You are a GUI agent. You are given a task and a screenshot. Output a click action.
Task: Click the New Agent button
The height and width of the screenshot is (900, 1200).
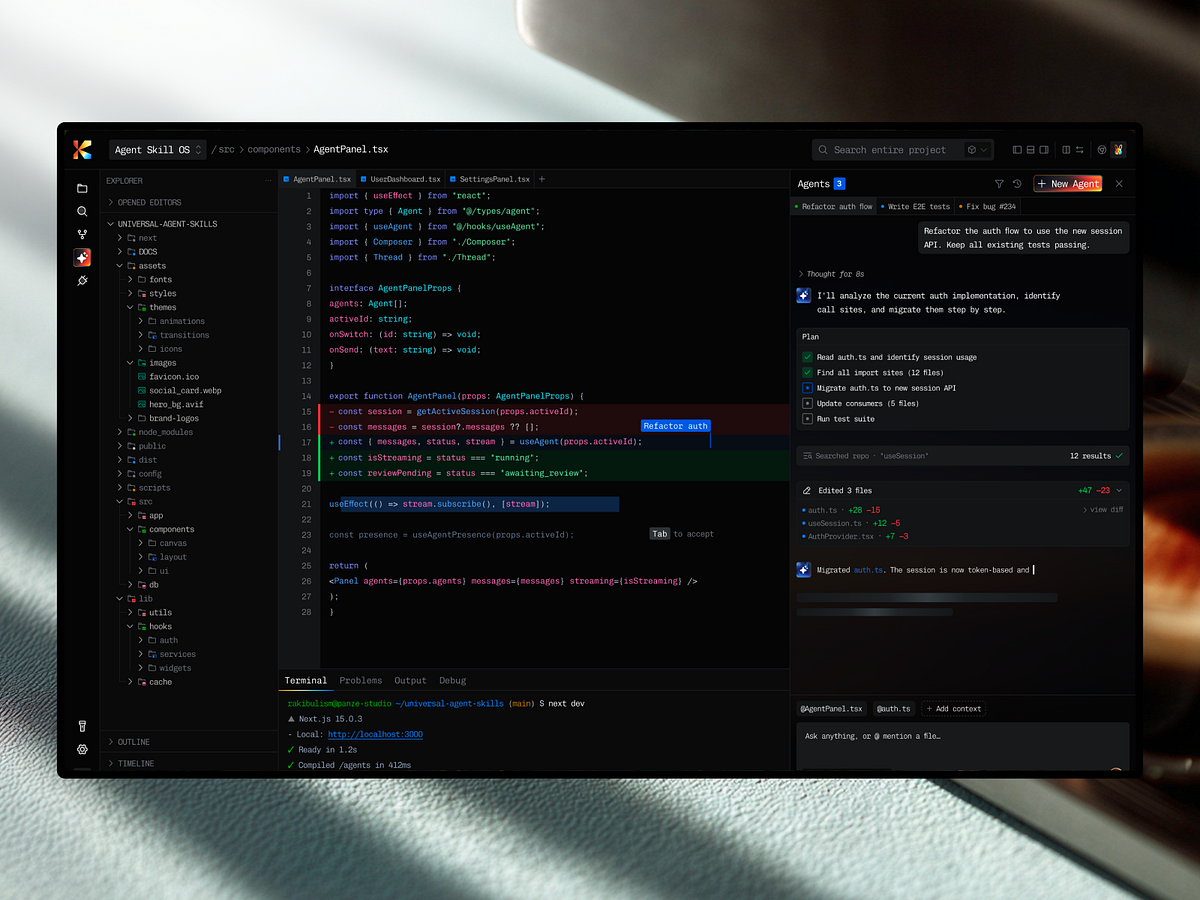click(1068, 184)
